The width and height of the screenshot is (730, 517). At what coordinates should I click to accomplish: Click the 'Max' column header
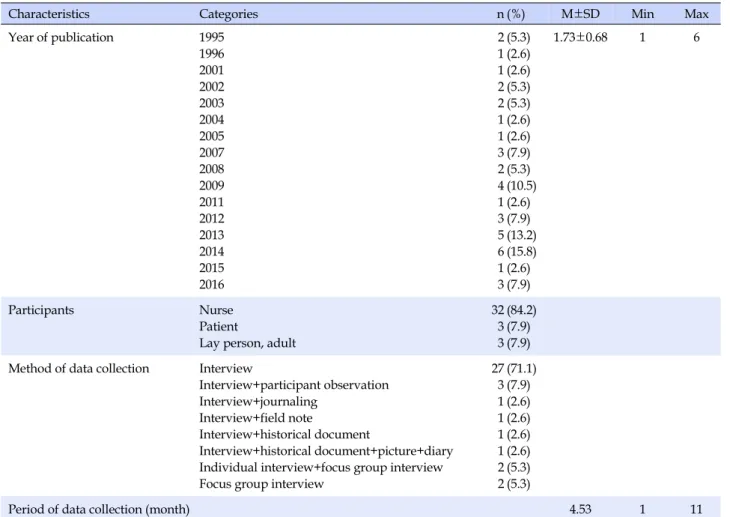click(696, 14)
